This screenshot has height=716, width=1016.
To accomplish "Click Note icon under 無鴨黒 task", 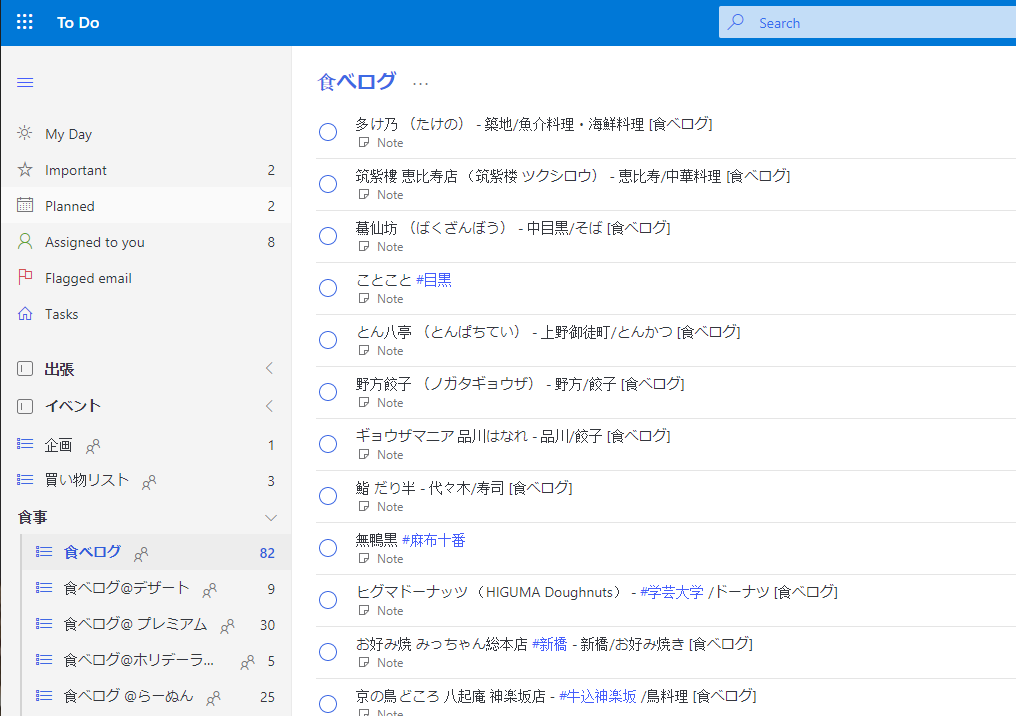I will tap(364, 559).
